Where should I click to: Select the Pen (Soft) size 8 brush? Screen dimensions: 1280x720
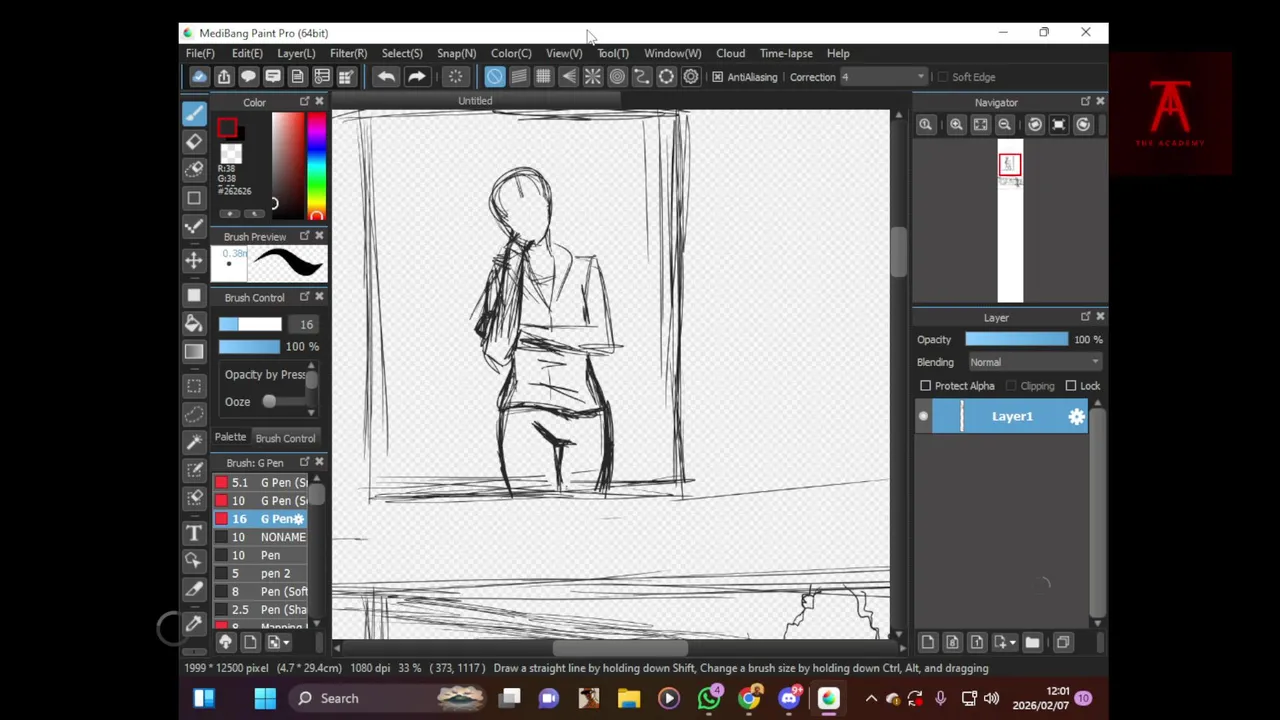260,591
